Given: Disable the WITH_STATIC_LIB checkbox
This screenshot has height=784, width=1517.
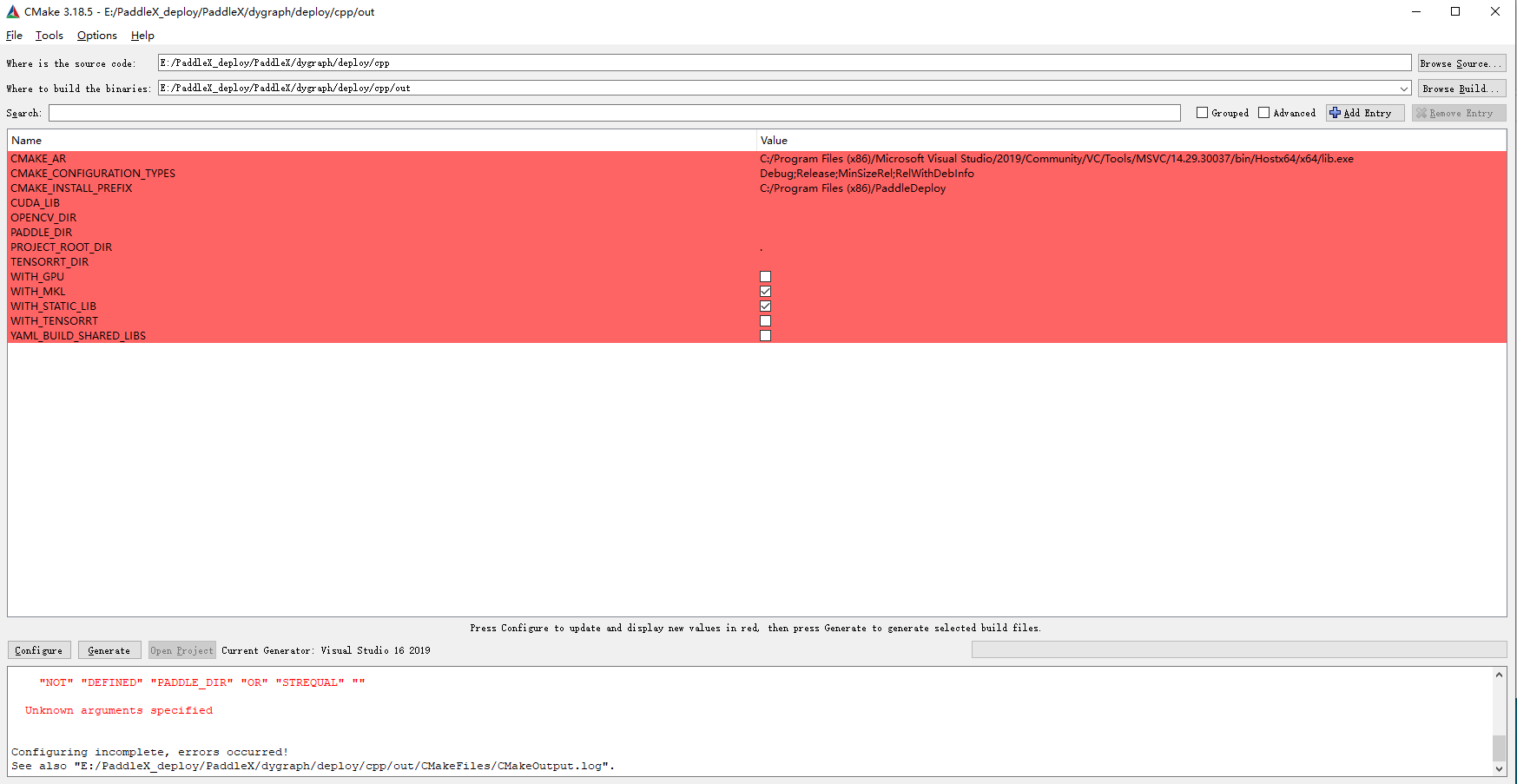Looking at the screenshot, I should click(x=765, y=306).
